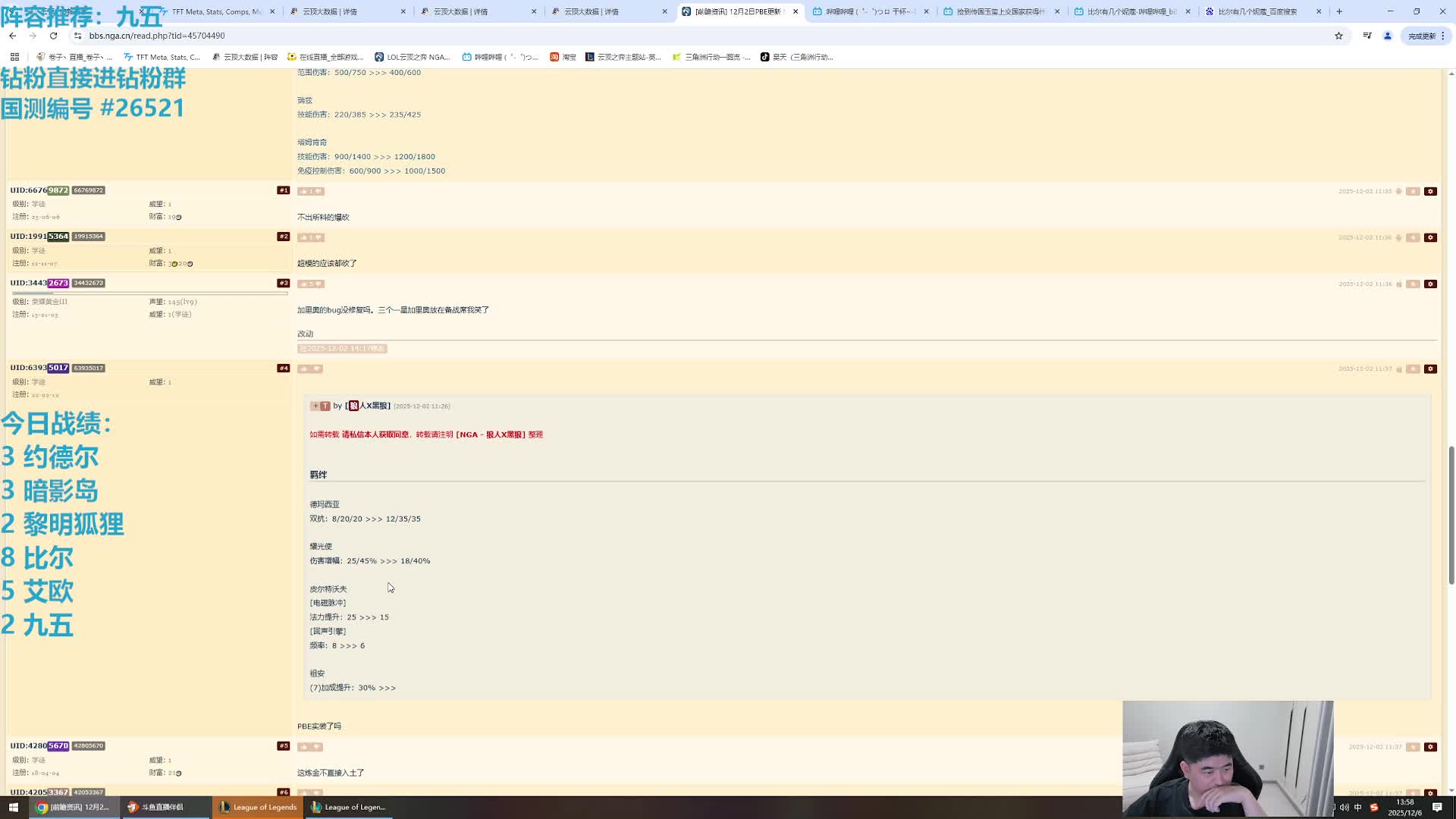Collapse the quoted post with plus button
Screen dimensions: 1456x819
click(315, 406)
